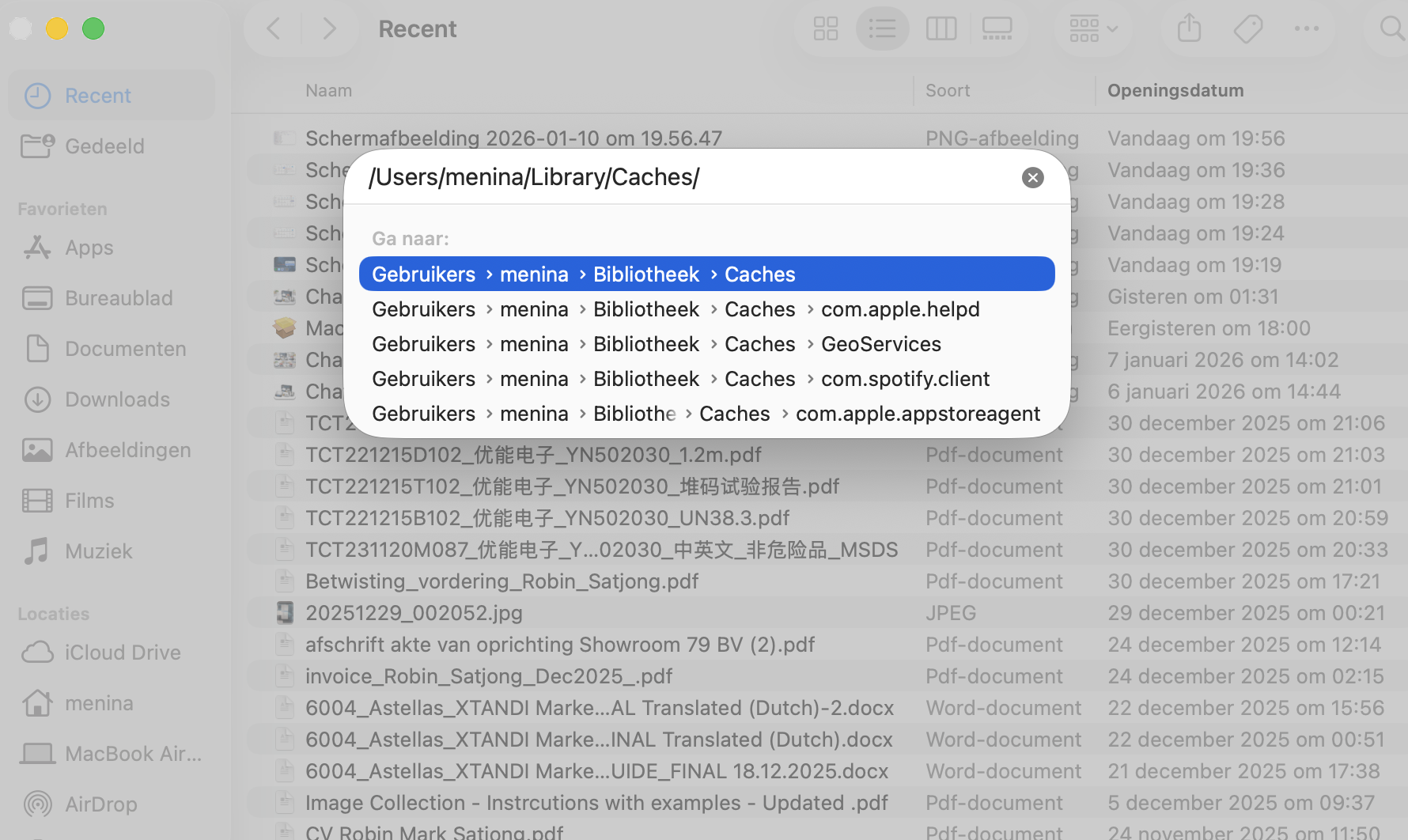1408x840 pixels.
Task: Click the Share icon in the toolbar
Action: pos(1189,28)
